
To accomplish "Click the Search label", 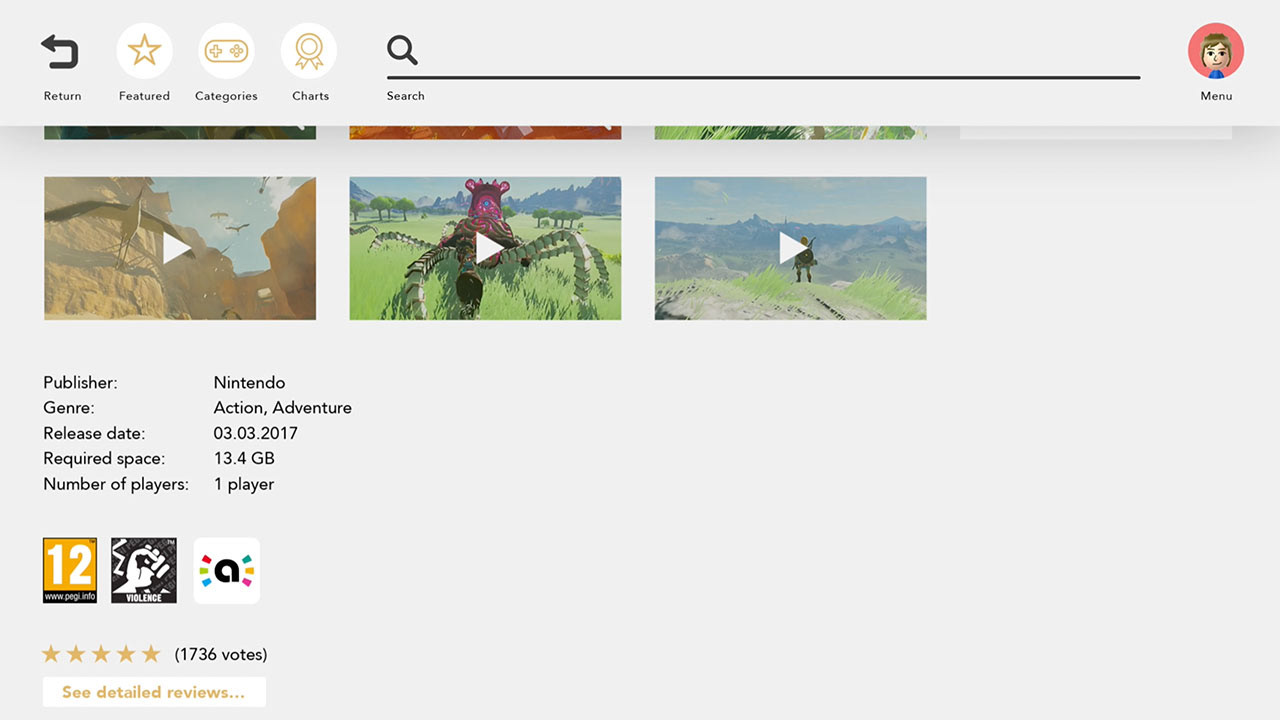I will (x=406, y=96).
